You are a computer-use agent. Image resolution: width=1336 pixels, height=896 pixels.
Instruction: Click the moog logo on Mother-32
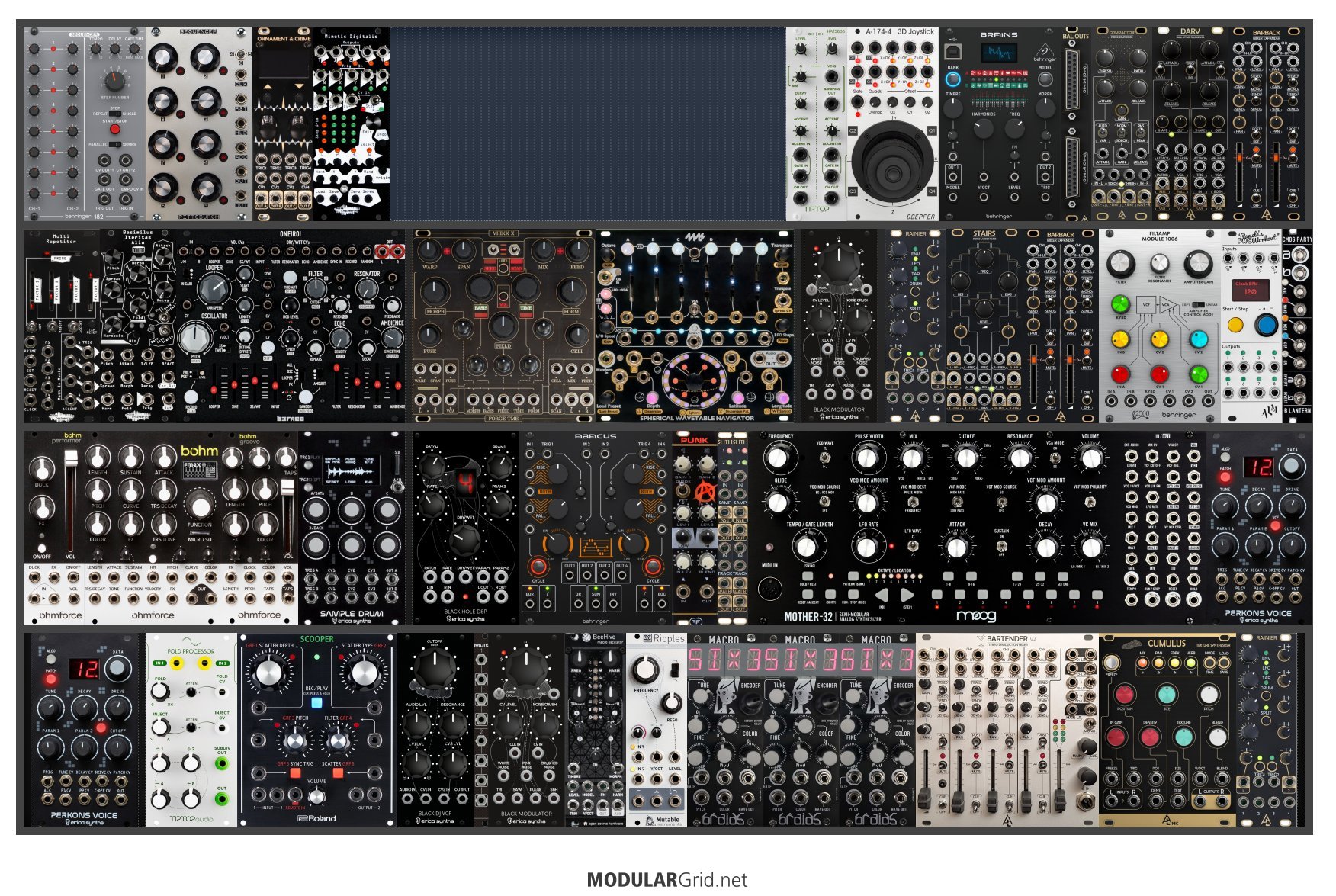pos(976,615)
